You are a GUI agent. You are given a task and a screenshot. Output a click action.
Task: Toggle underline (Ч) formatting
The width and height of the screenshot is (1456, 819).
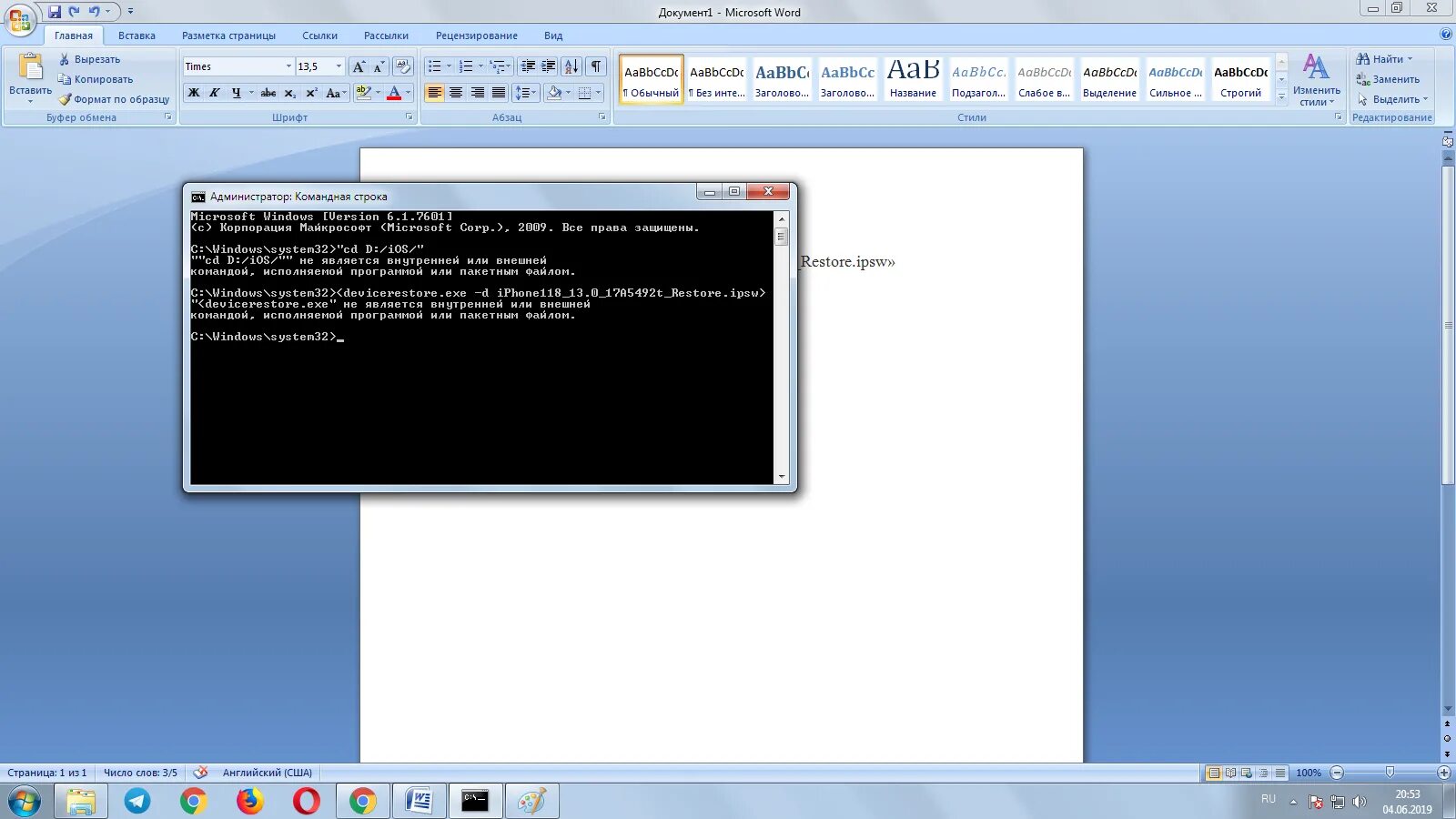pyautogui.click(x=237, y=93)
